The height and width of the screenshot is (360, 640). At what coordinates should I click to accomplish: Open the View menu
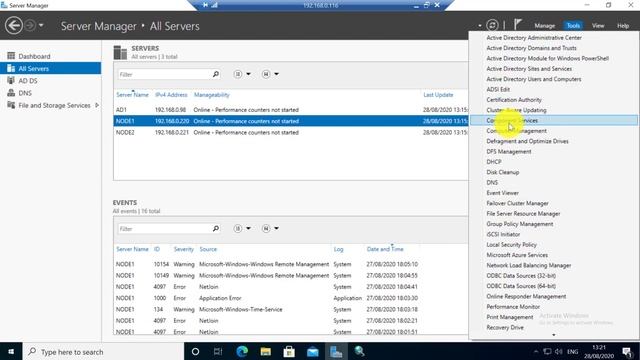(598, 26)
